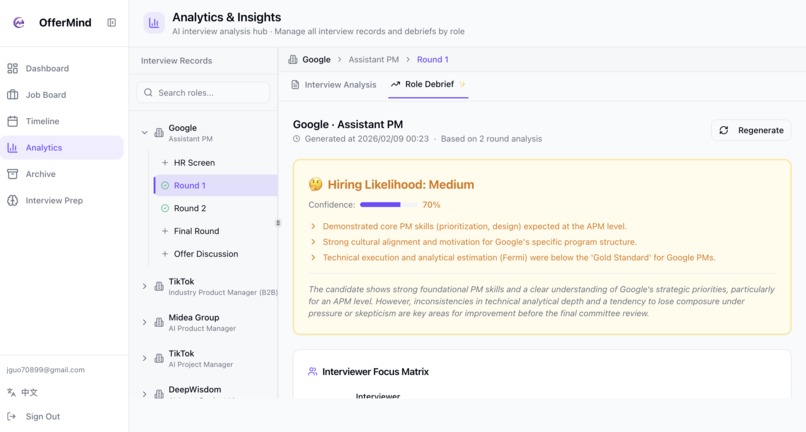Expand the DeepWisdom node
The height and width of the screenshot is (432, 806).
144,394
